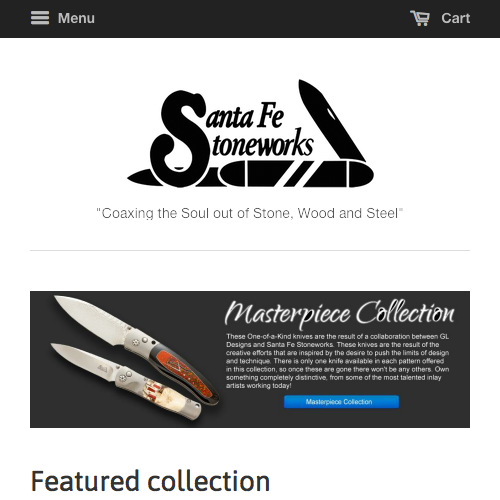The width and height of the screenshot is (500, 500).
Task: Open the hamburger menu icon
Action: click(x=40, y=18)
